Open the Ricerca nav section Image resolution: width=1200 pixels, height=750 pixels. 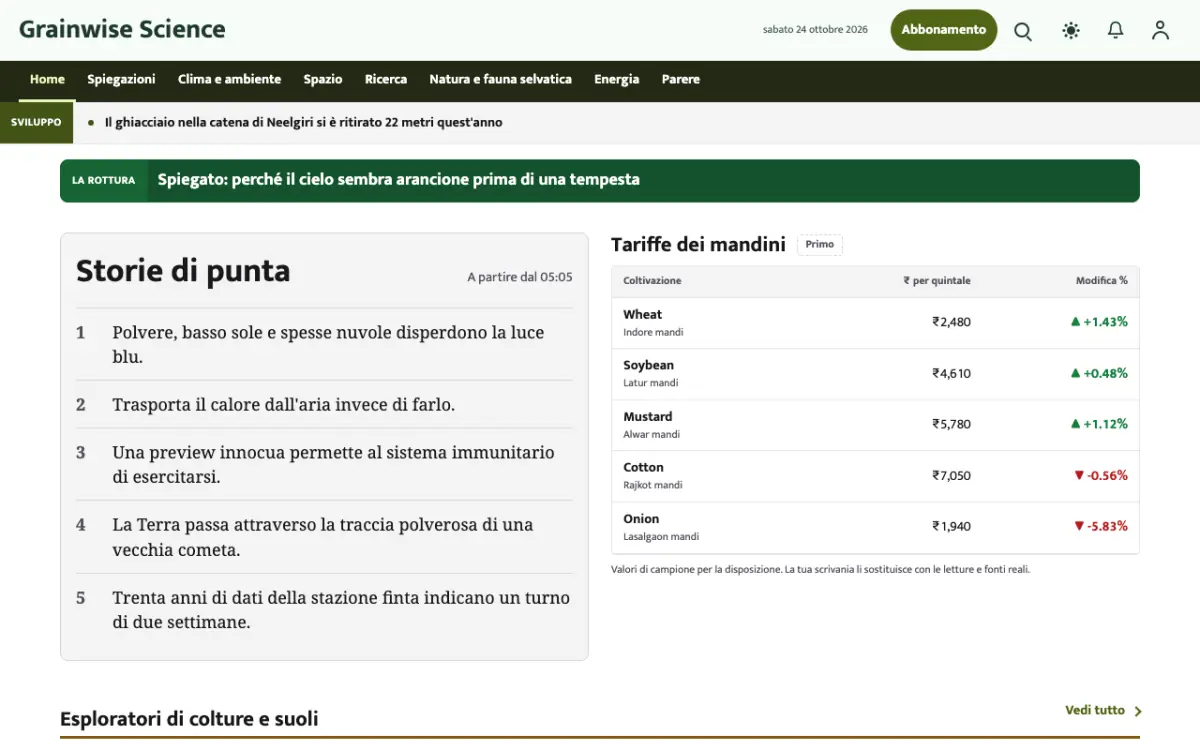(x=386, y=79)
